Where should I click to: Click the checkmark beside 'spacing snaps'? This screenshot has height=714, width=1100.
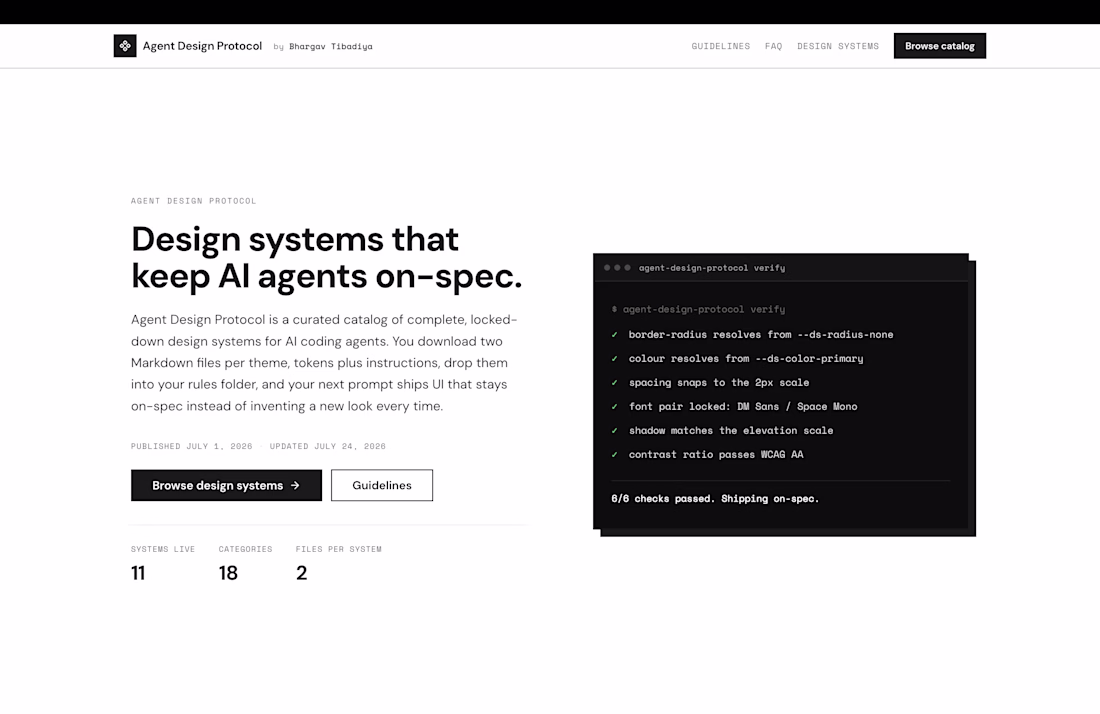click(615, 382)
